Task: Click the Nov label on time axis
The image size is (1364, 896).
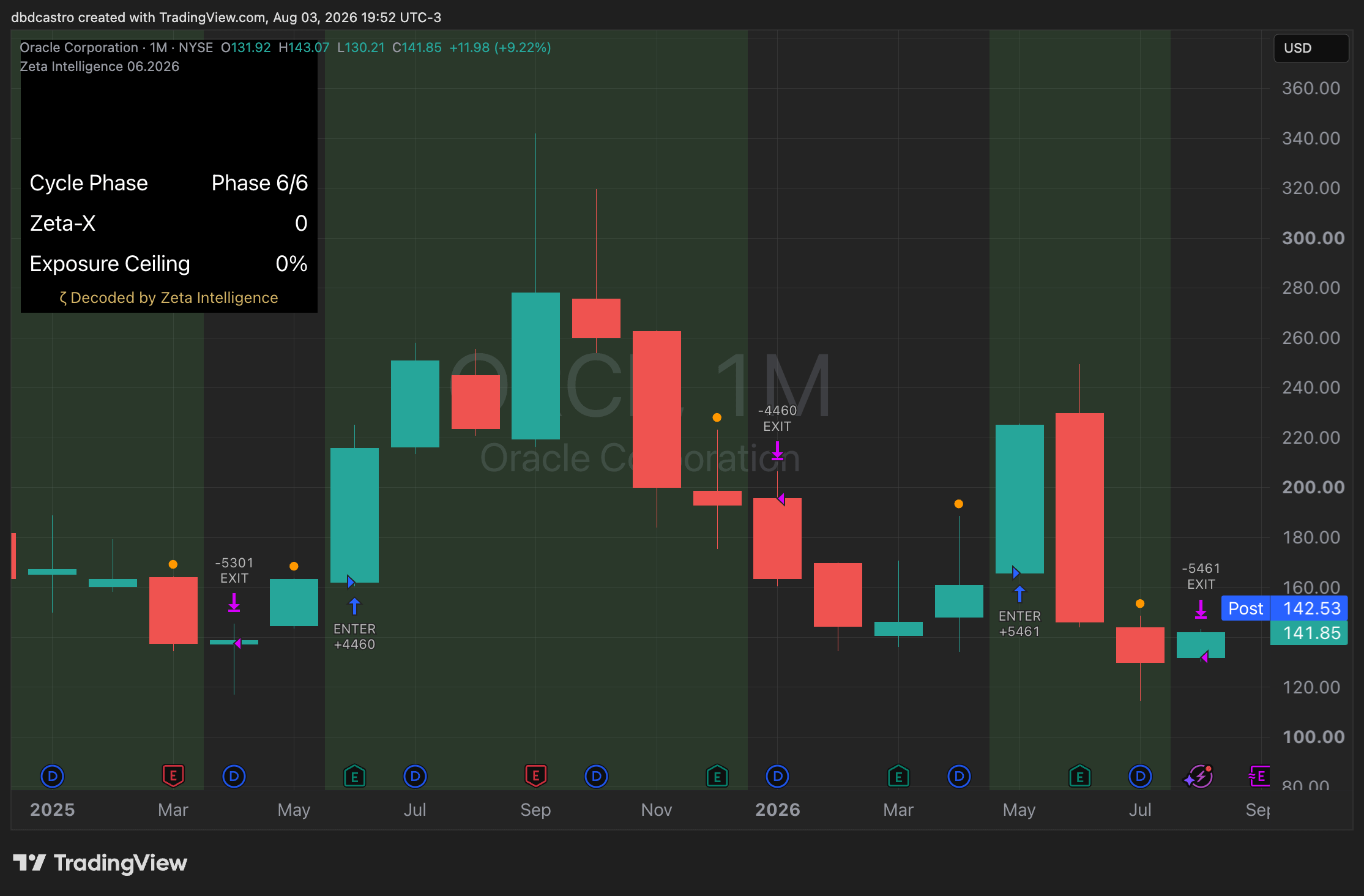Action: (657, 810)
